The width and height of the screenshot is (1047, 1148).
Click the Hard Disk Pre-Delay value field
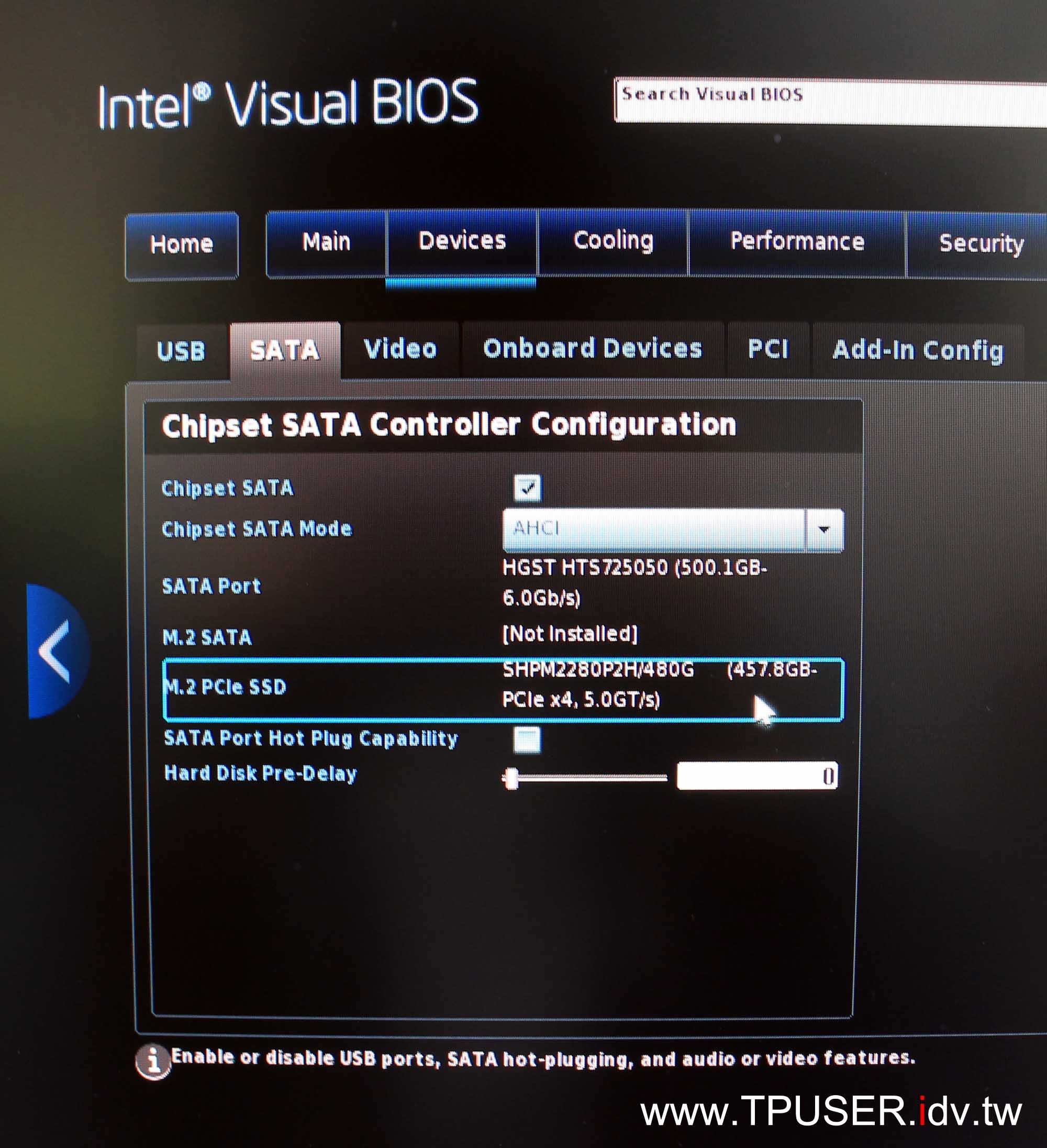tap(757, 776)
